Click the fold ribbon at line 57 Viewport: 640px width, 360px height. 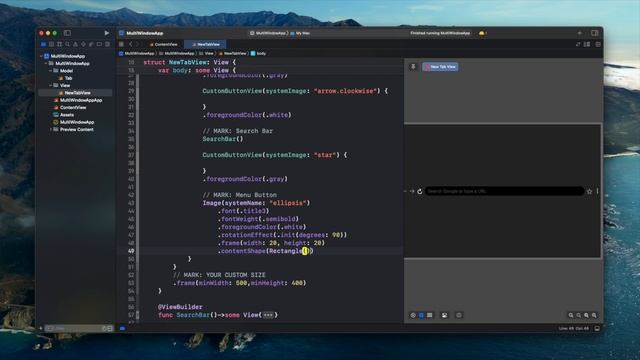138,315
